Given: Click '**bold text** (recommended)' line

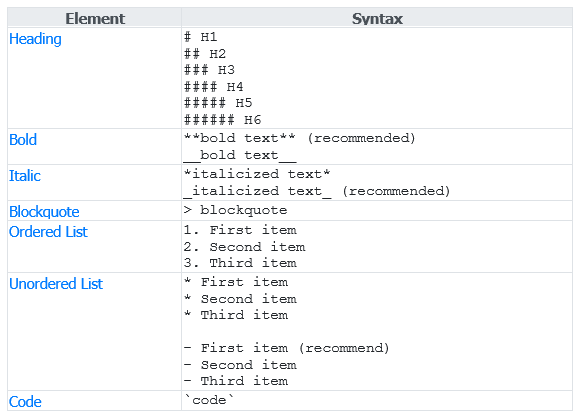Looking at the screenshot, I should click(300, 138).
